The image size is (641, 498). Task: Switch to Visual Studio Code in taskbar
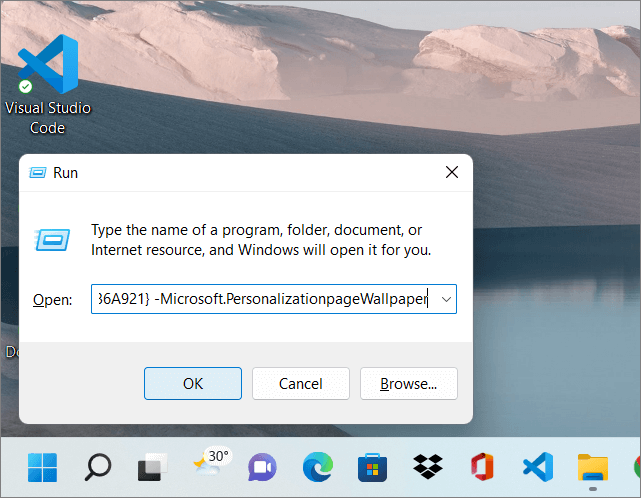tap(538, 467)
